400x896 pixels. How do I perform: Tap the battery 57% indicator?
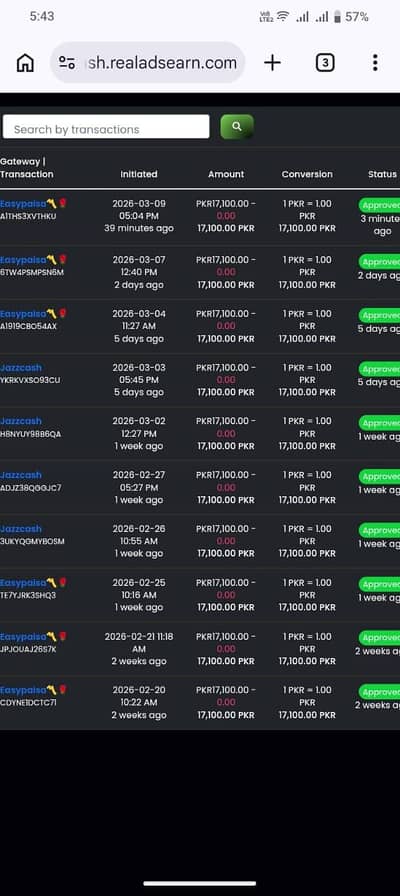[351, 17]
